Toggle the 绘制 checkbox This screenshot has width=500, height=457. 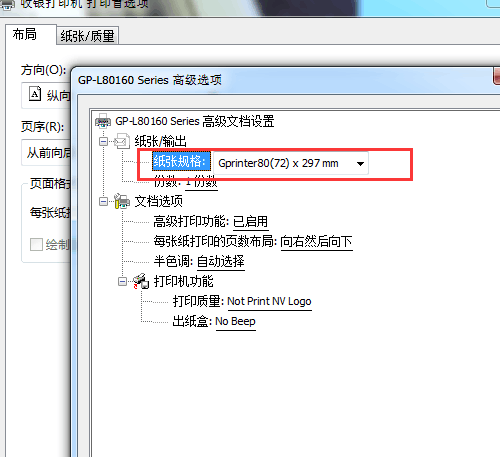pyautogui.click(x=36, y=244)
